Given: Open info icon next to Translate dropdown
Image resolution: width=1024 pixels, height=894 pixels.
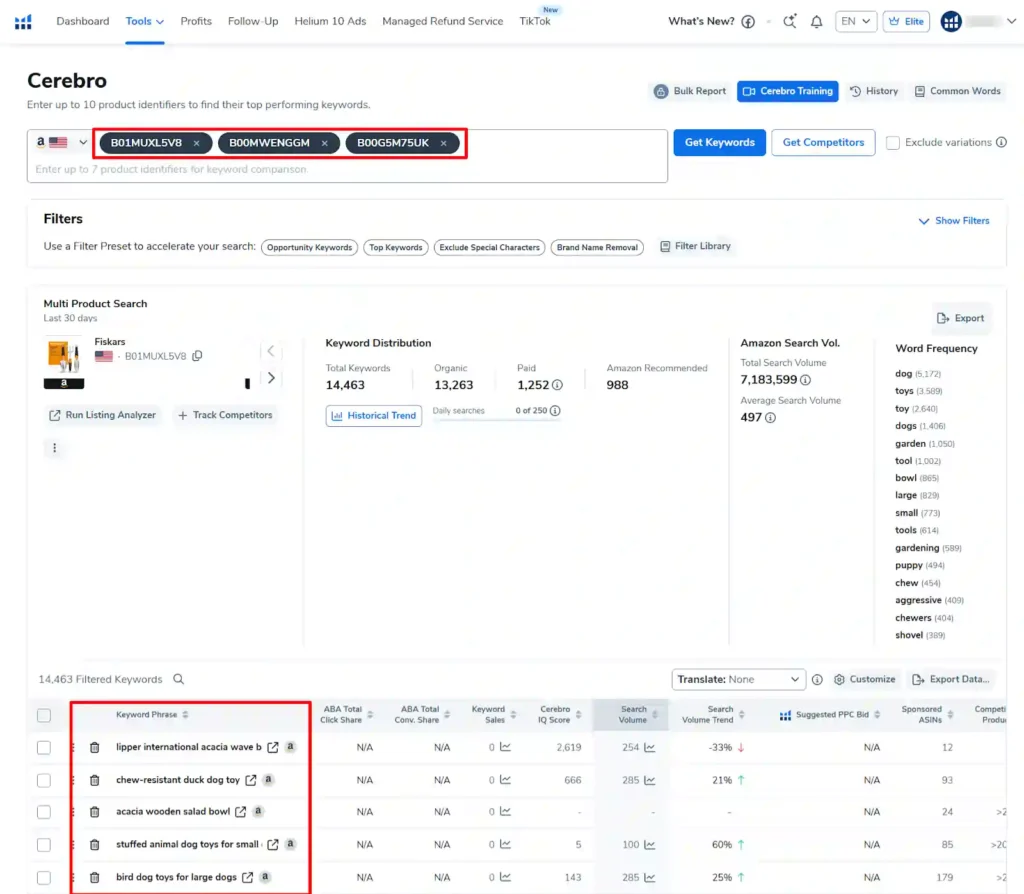Looking at the screenshot, I should click(817, 680).
